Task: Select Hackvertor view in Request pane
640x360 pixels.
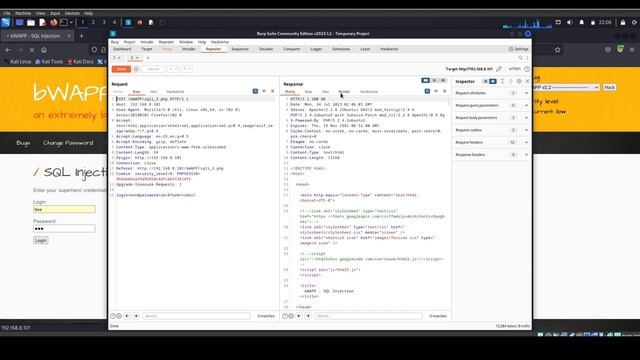Action: 175,92
